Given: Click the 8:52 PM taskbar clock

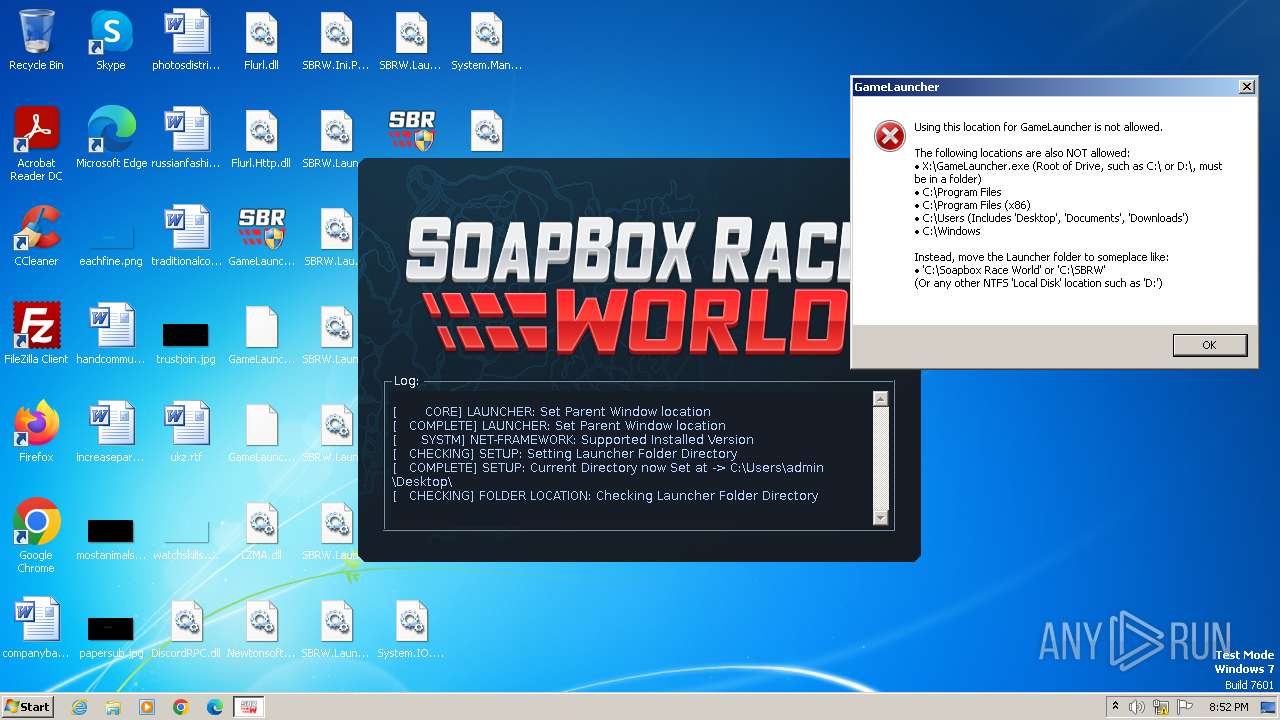Looking at the screenshot, I should tap(1229, 707).
